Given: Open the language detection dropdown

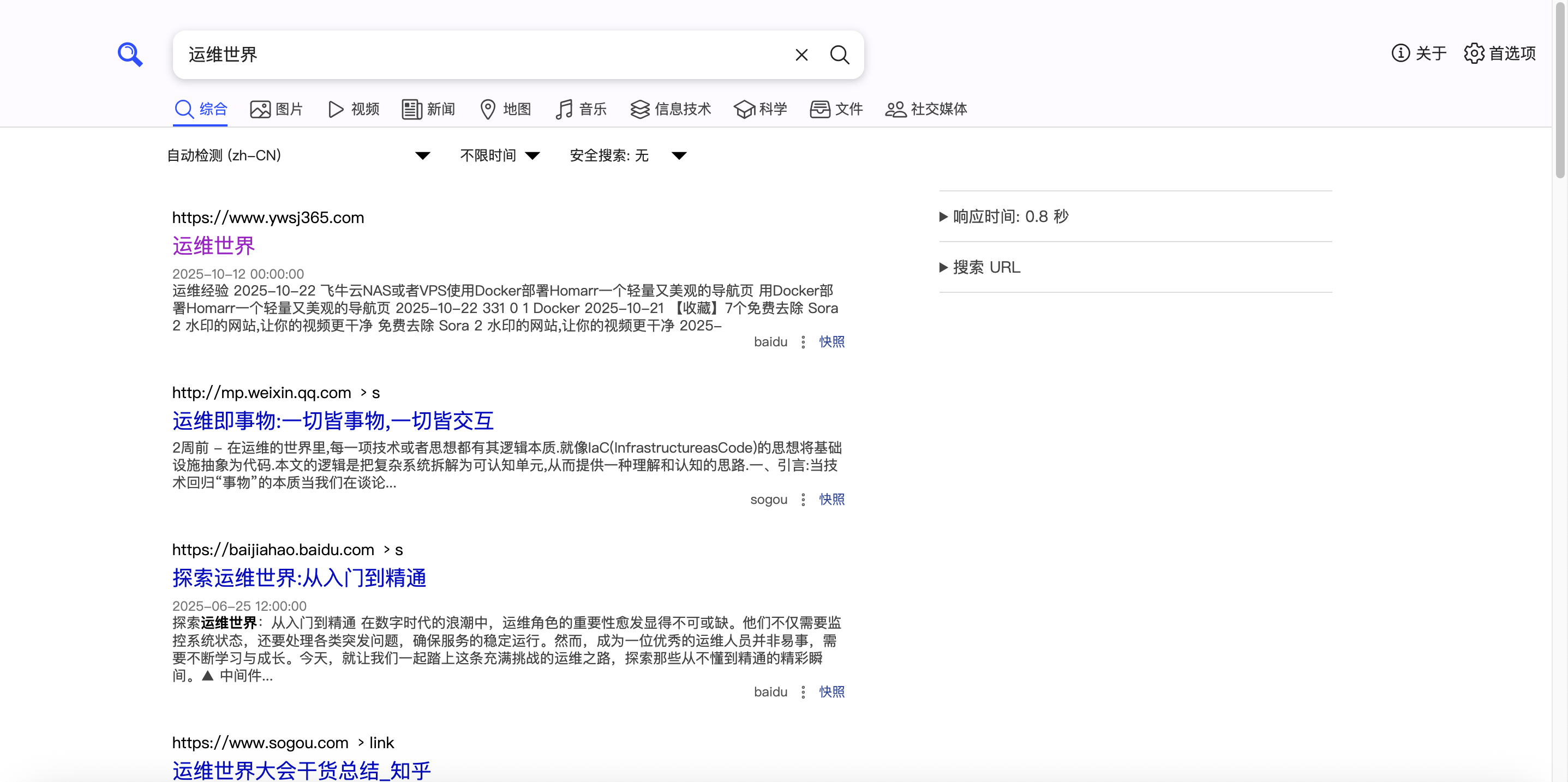Looking at the screenshot, I should (x=422, y=155).
